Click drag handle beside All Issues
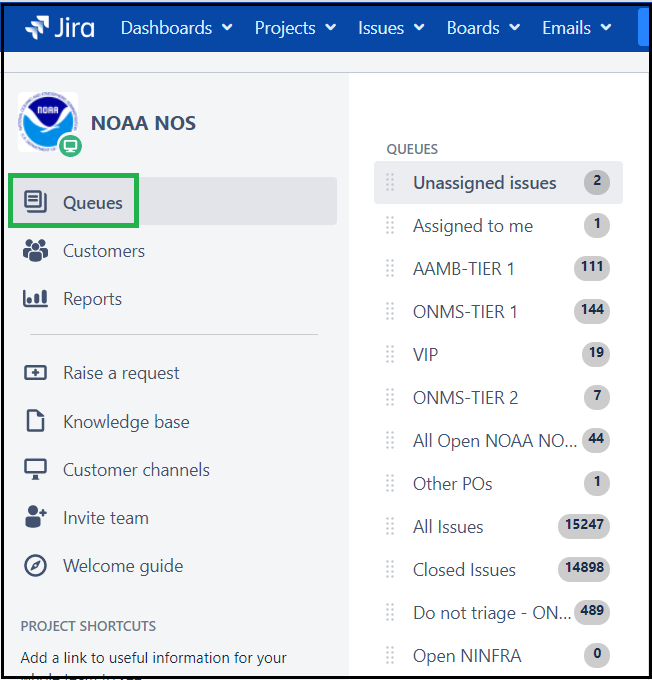The image size is (652, 680). click(390, 526)
